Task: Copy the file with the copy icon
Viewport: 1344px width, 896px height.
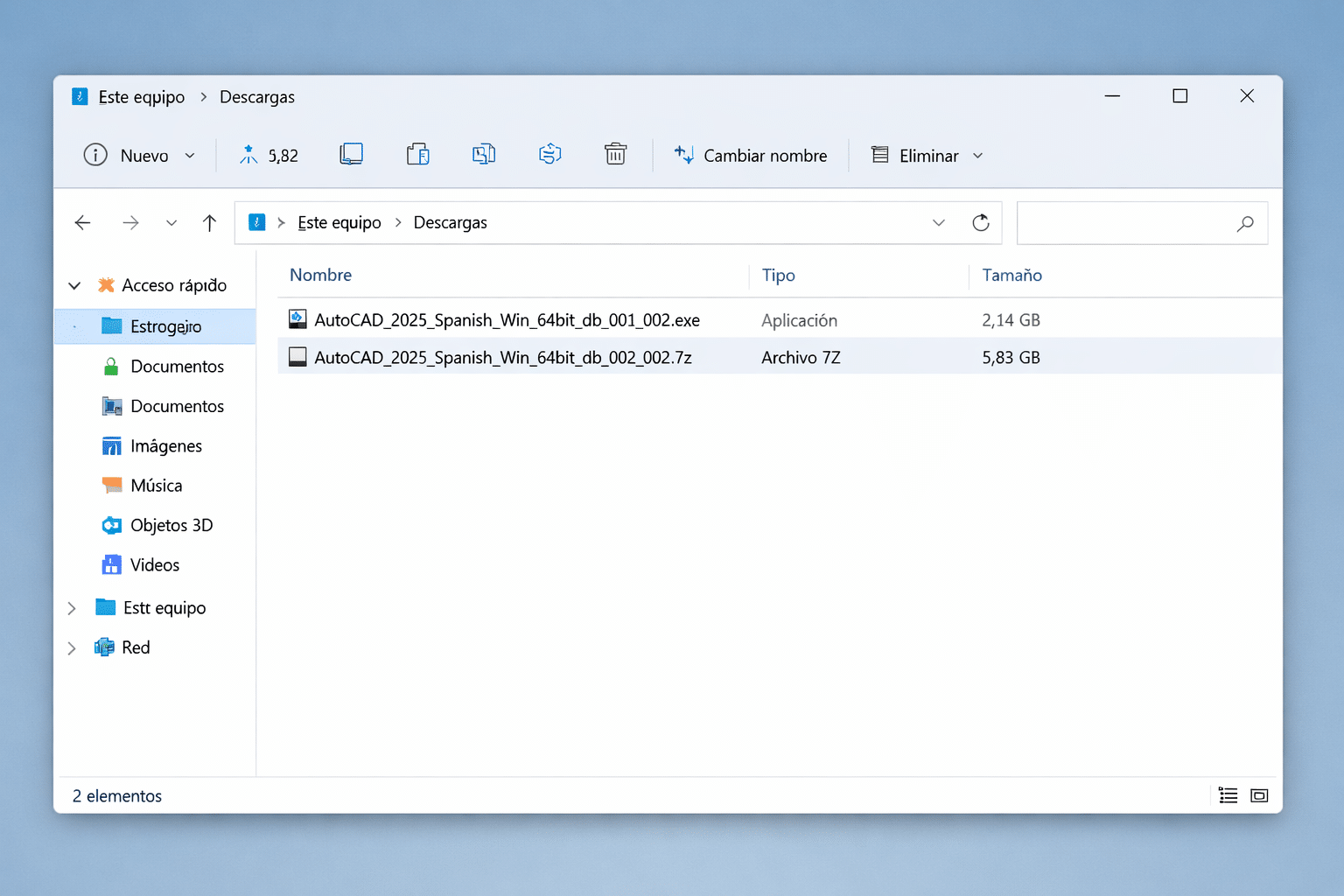Action: [352, 154]
